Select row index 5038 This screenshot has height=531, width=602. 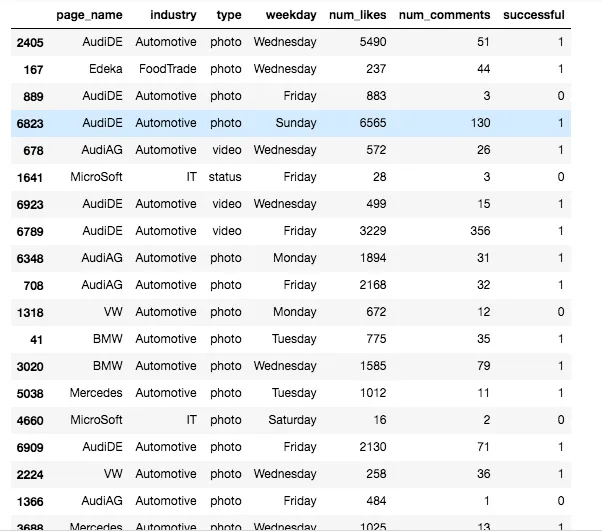tap(30, 394)
